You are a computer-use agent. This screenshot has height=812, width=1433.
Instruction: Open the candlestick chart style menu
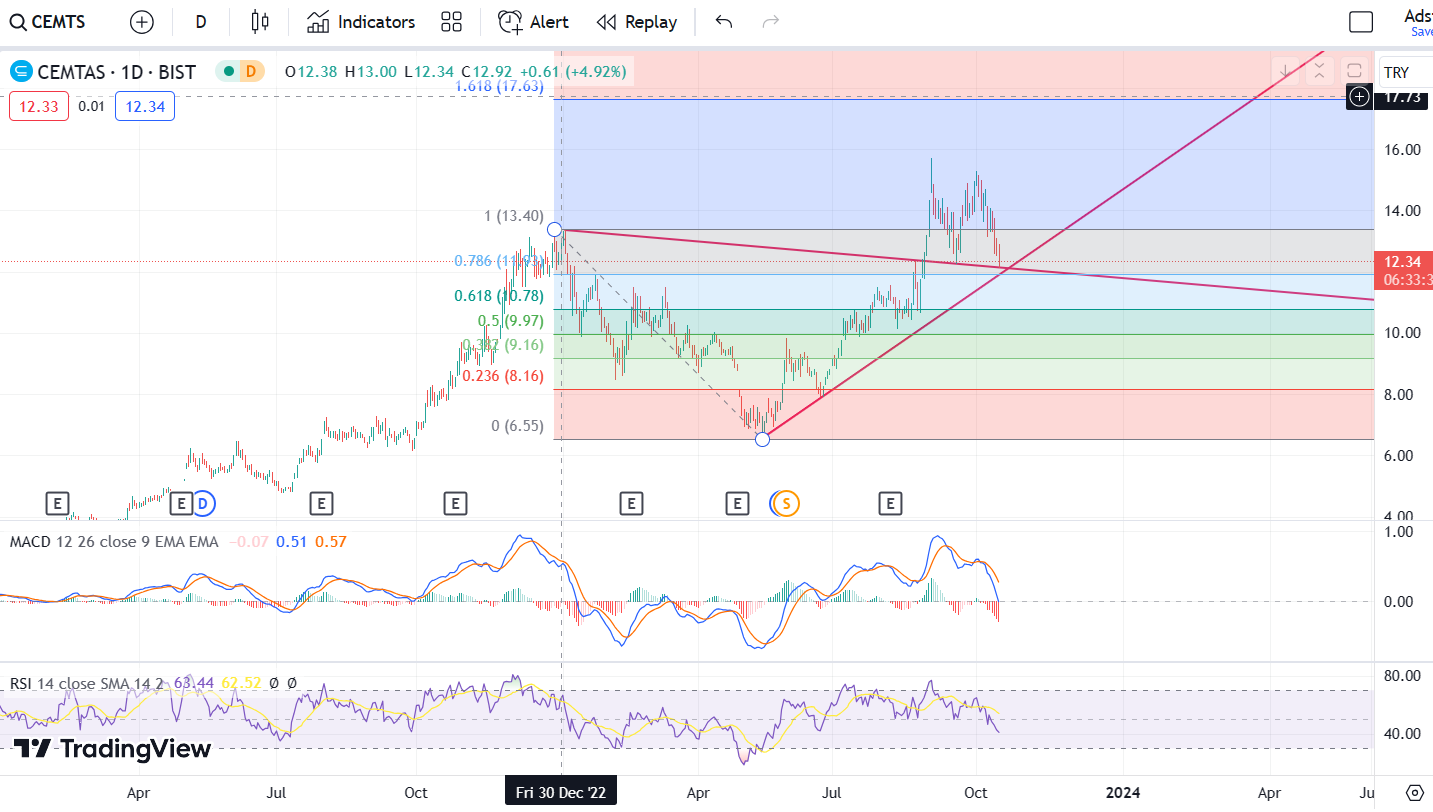260,22
